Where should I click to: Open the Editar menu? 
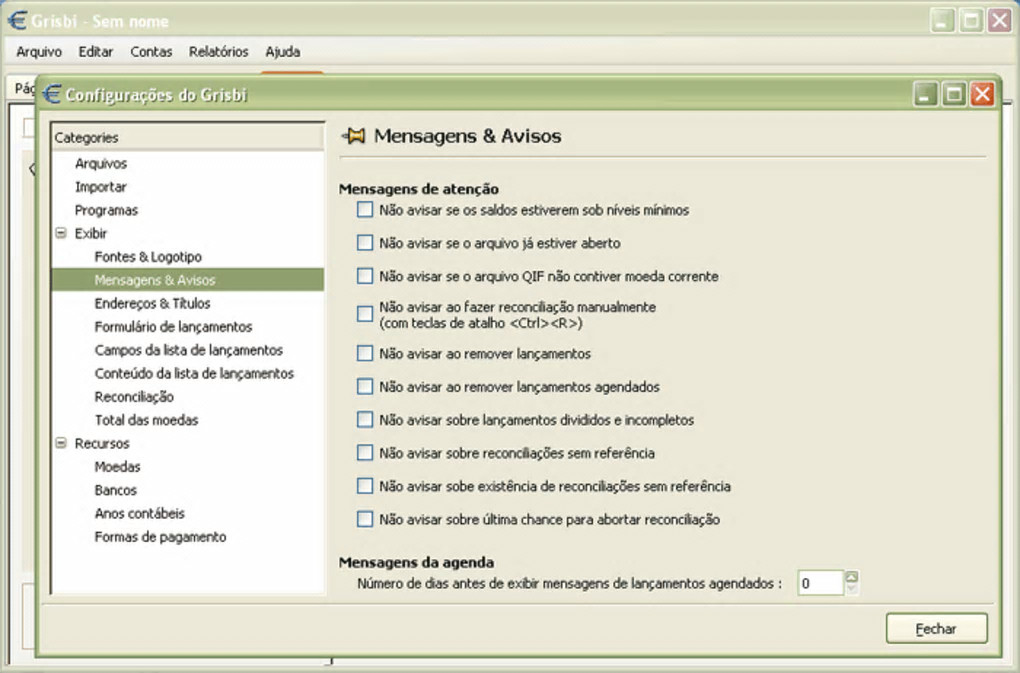click(x=96, y=51)
